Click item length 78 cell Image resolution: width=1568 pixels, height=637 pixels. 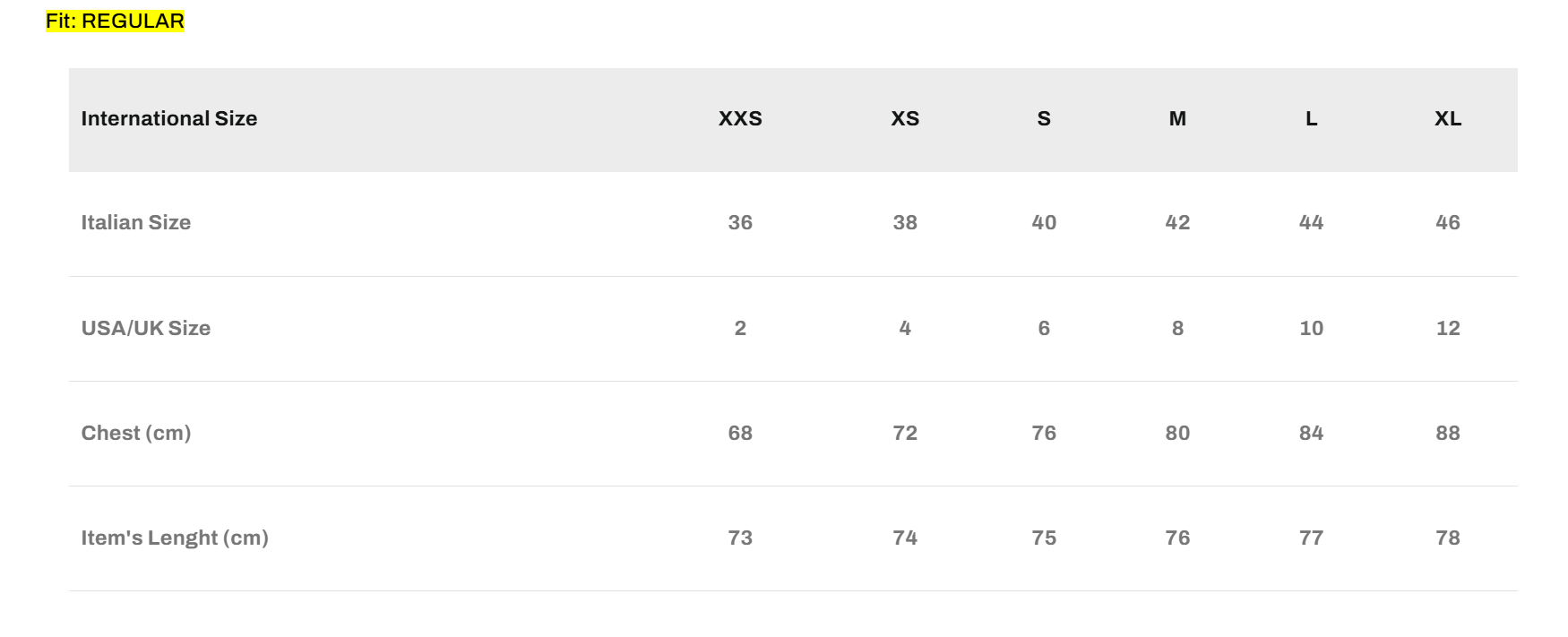pyautogui.click(x=1448, y=538)
